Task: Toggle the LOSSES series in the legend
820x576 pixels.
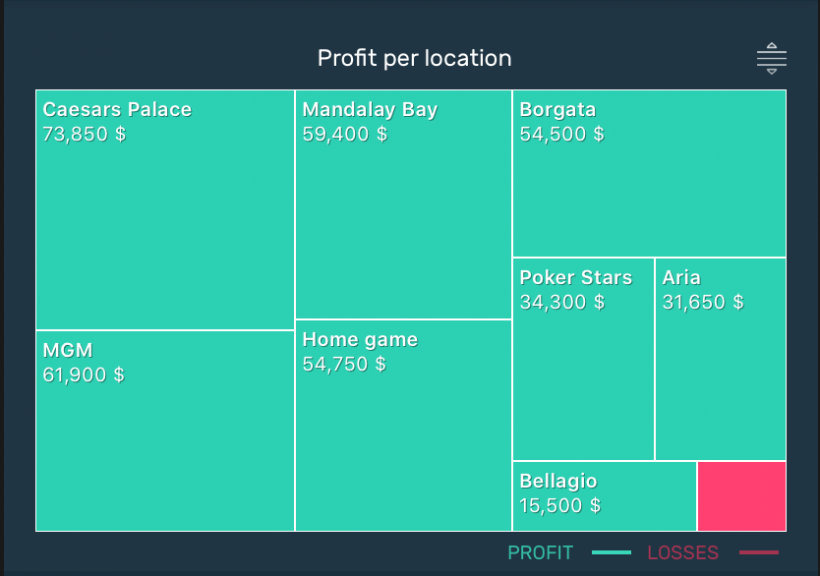Action: 683,551
